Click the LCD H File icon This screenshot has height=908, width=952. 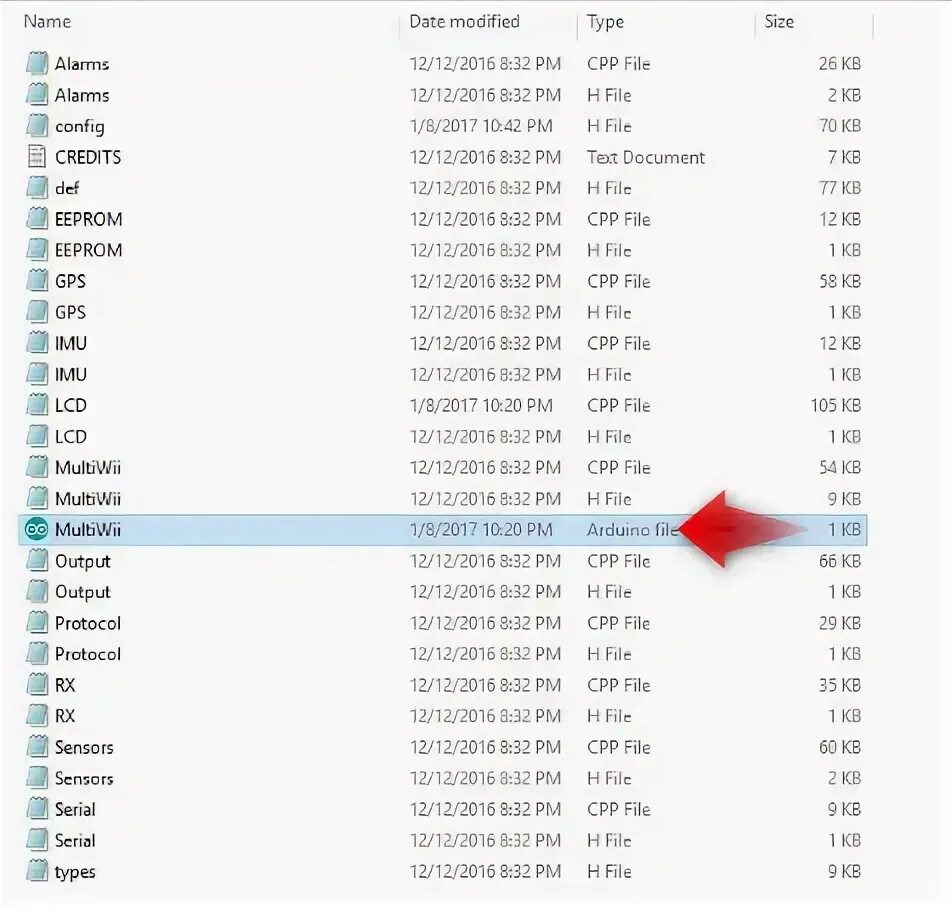tap(37, 436)
